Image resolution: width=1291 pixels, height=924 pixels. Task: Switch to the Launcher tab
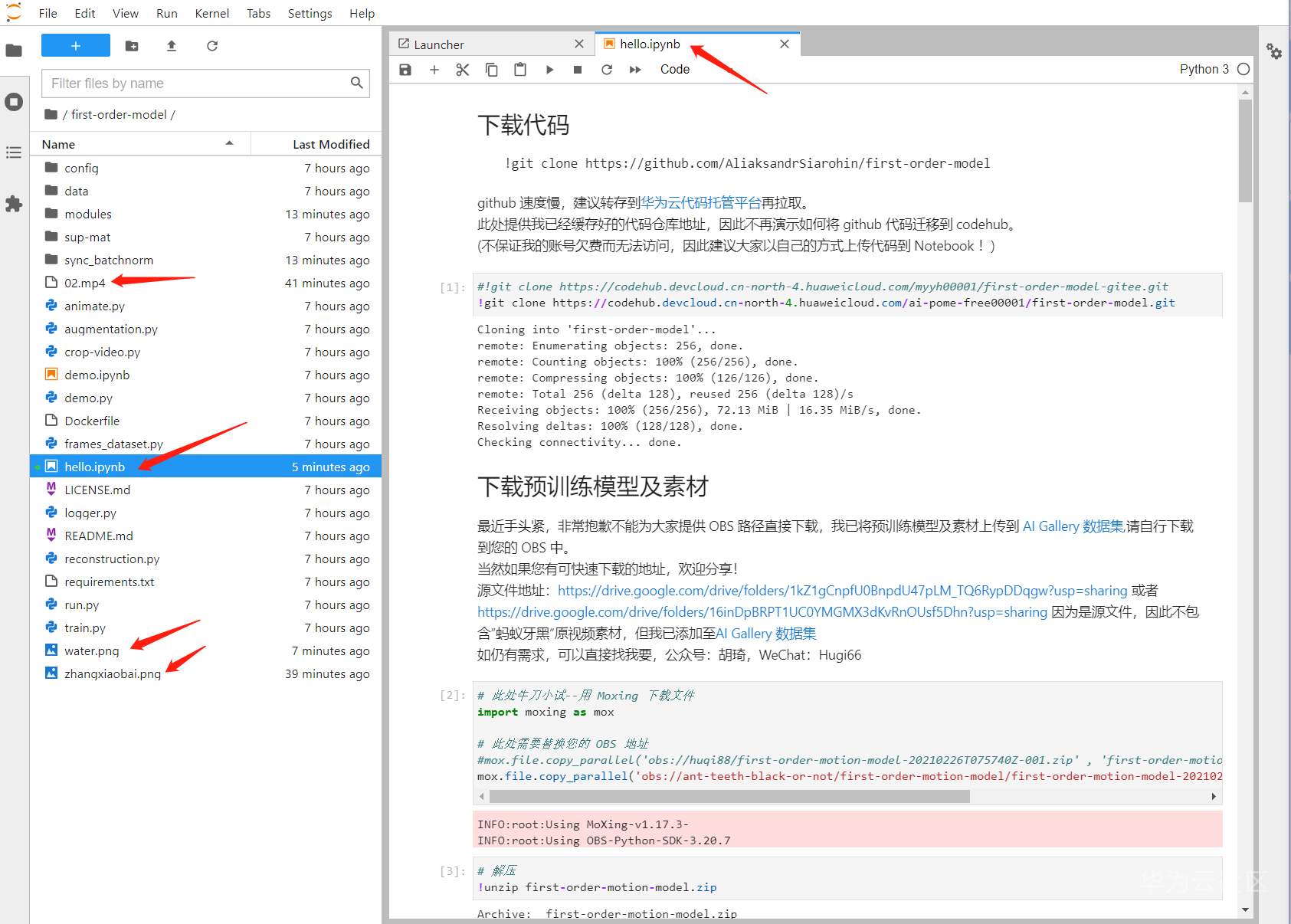tap(491, 44)
